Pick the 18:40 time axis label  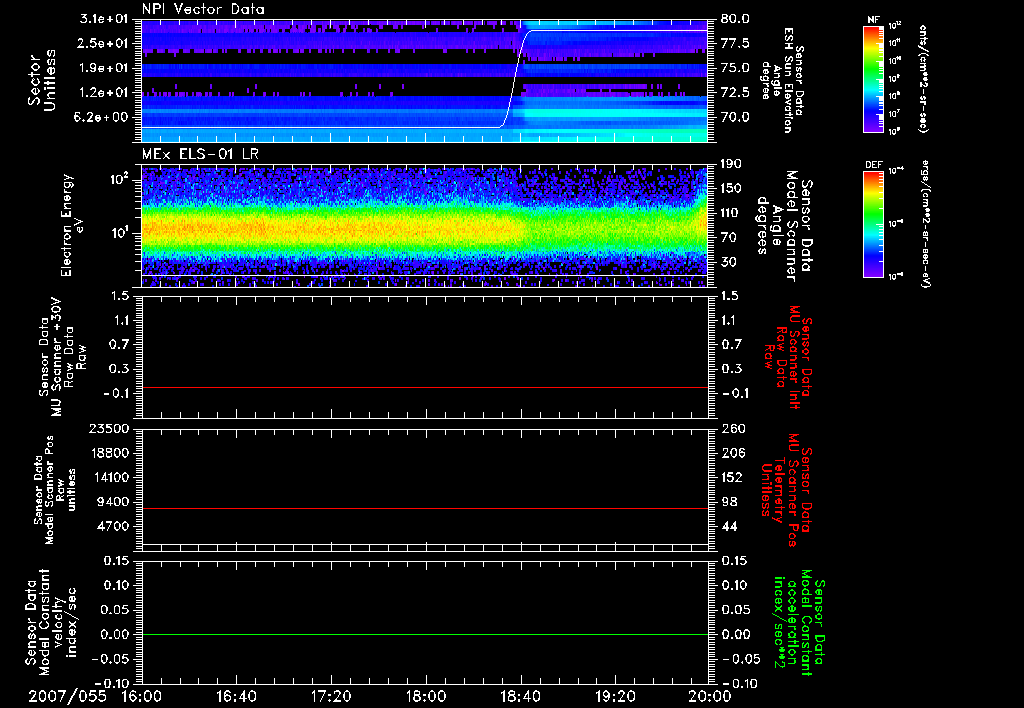click(x=519, y=696)
